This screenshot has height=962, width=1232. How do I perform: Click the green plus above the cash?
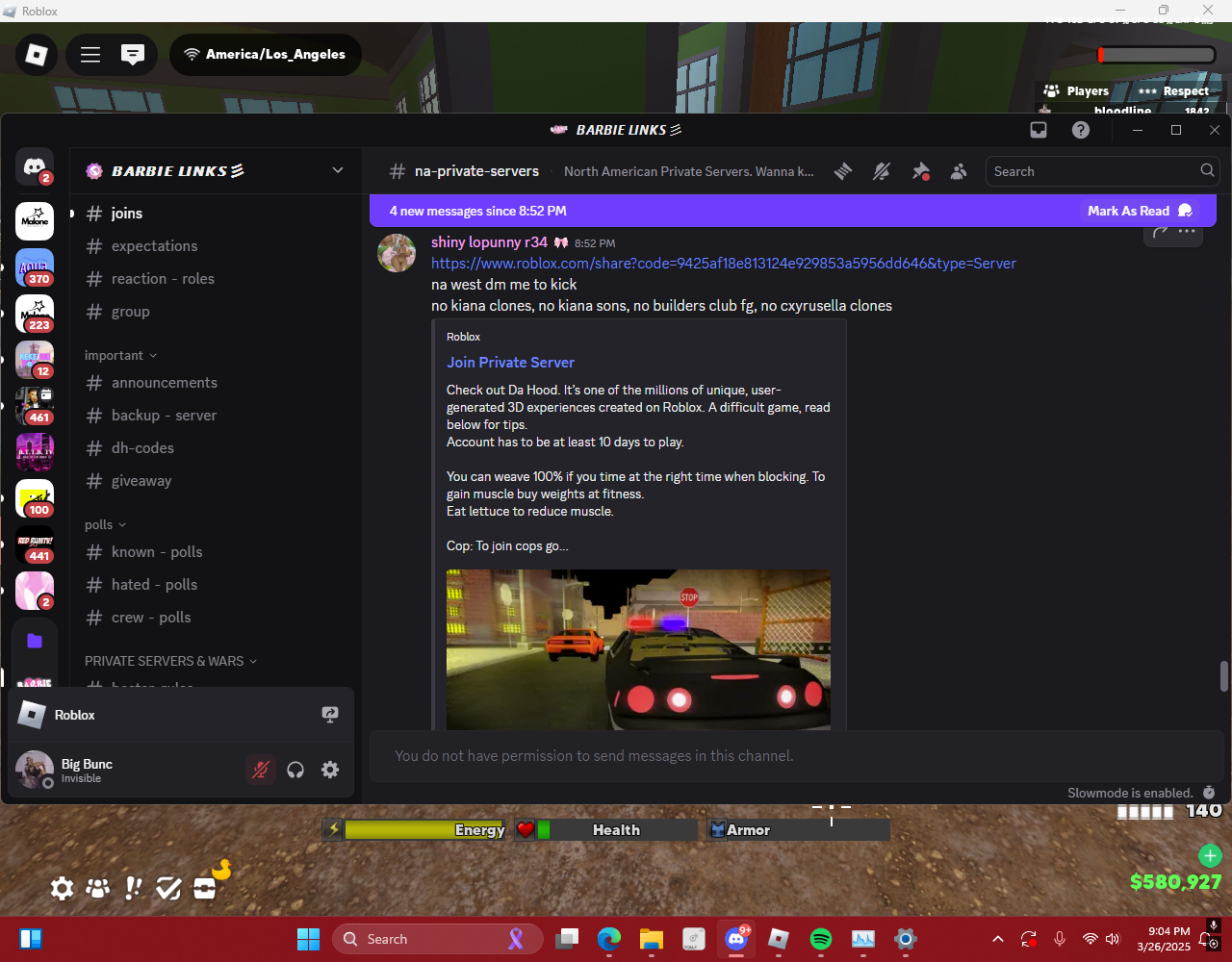coord(1210,855)
